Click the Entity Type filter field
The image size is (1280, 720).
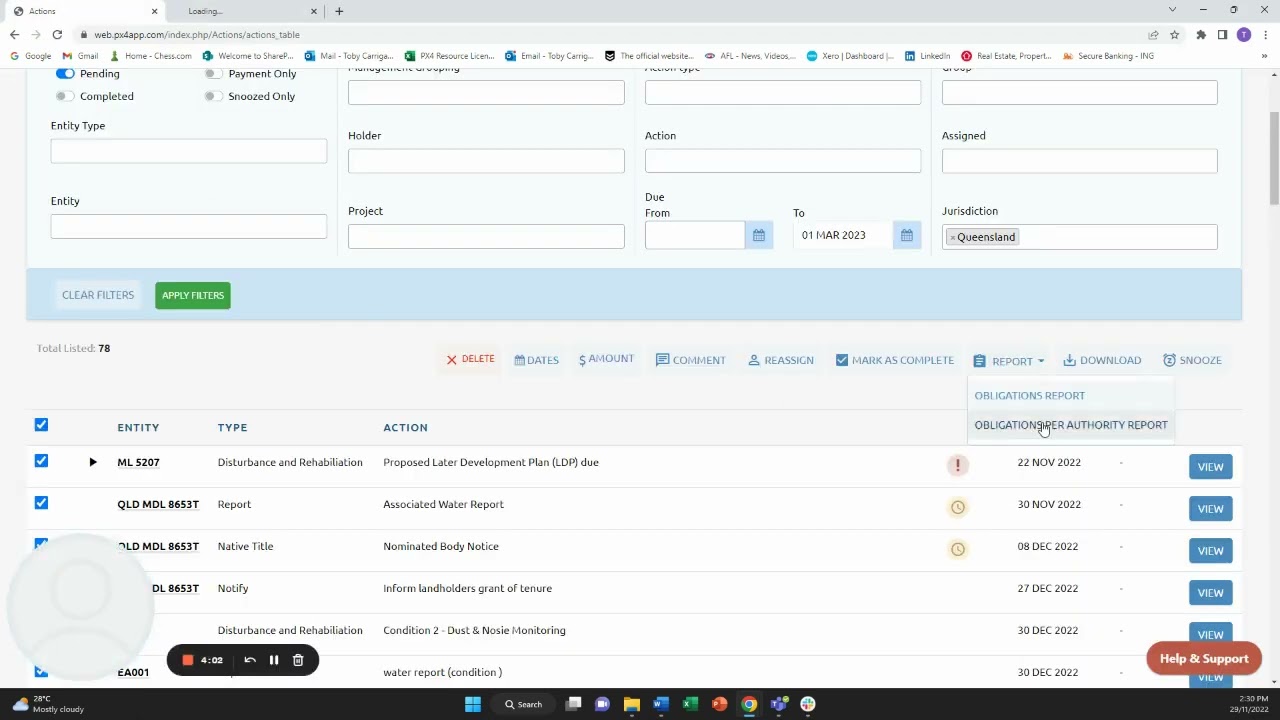tap(189, 151)
